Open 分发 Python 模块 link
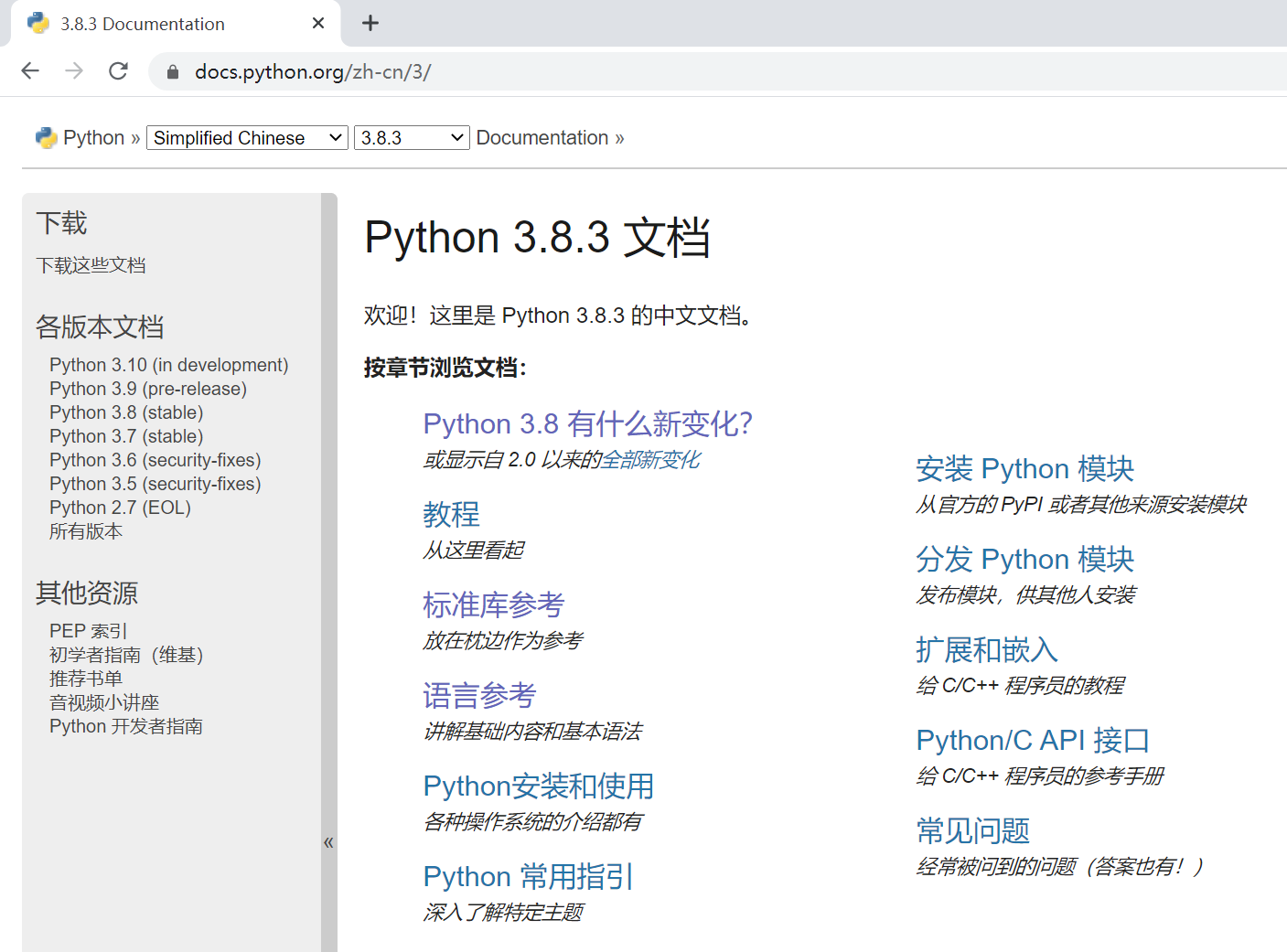Image resolution: width=1287 pixels, height=952 pixels. point(1024,559)
